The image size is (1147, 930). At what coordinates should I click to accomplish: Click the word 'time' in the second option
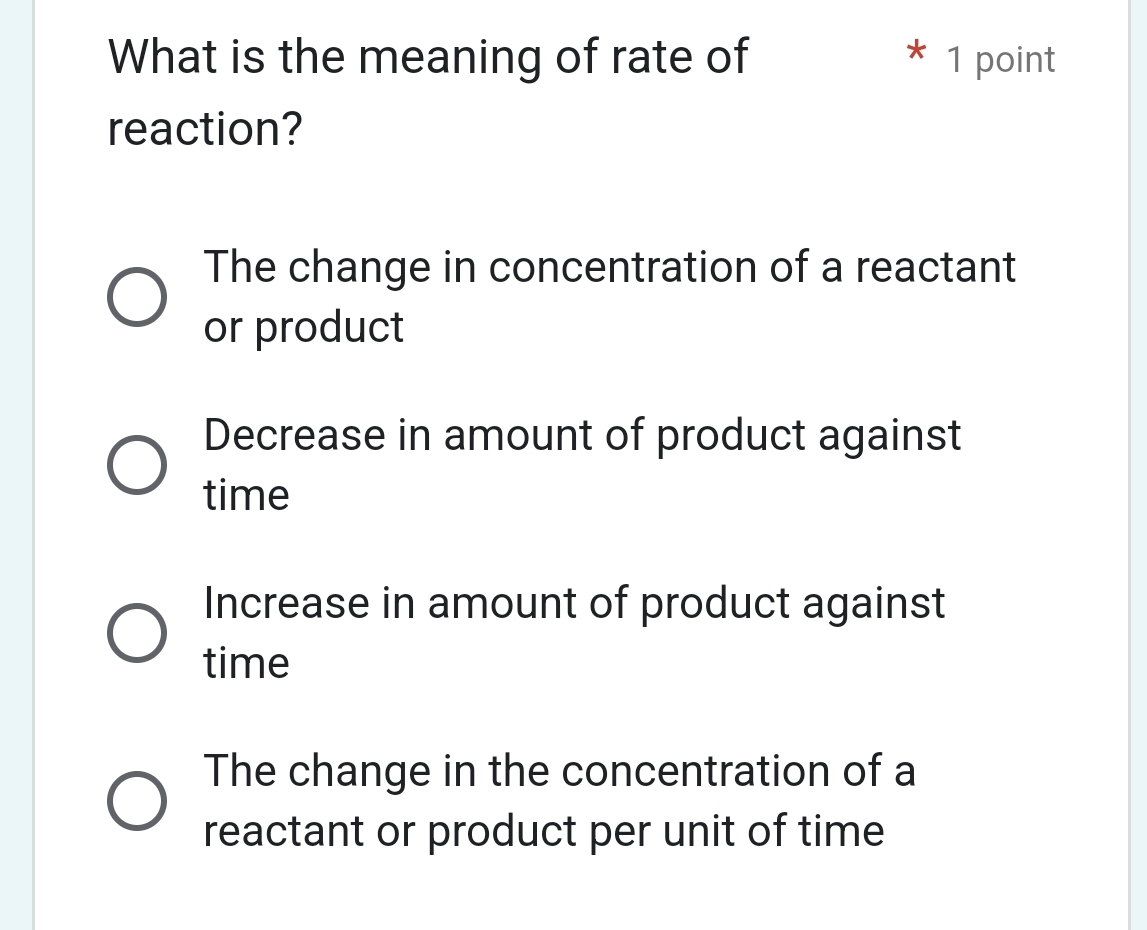(x=245, y=495)
